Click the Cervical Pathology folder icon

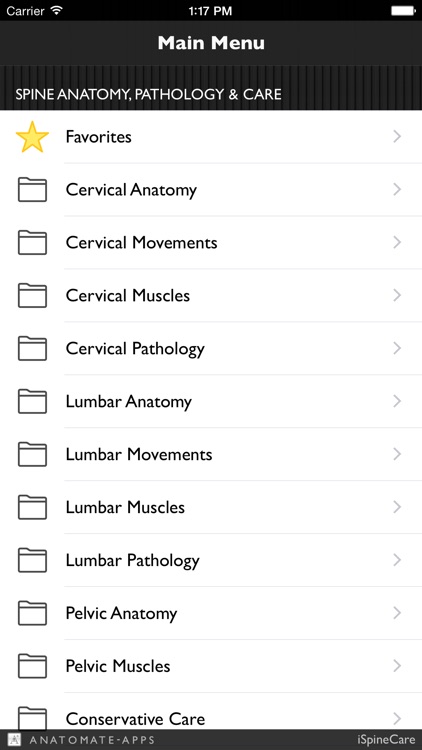(x=32, y=349)
